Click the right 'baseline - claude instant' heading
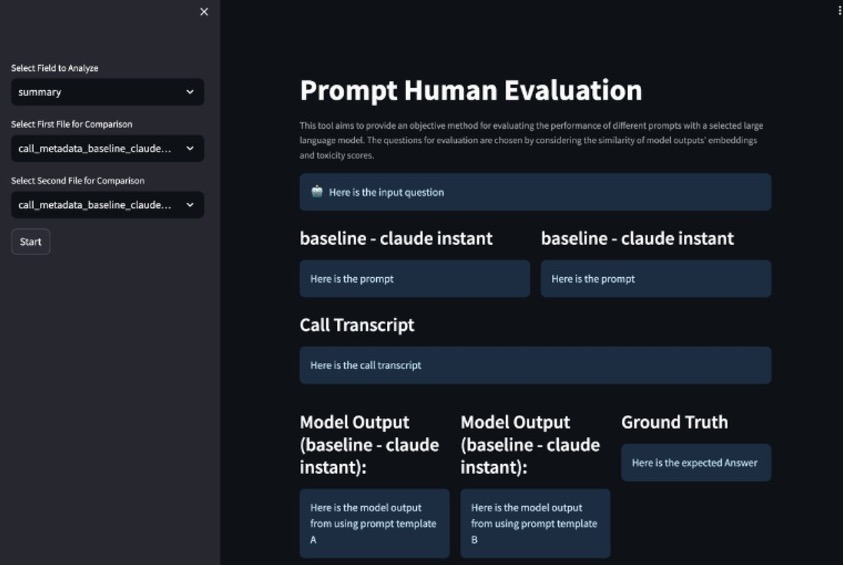 click(637, 238)
